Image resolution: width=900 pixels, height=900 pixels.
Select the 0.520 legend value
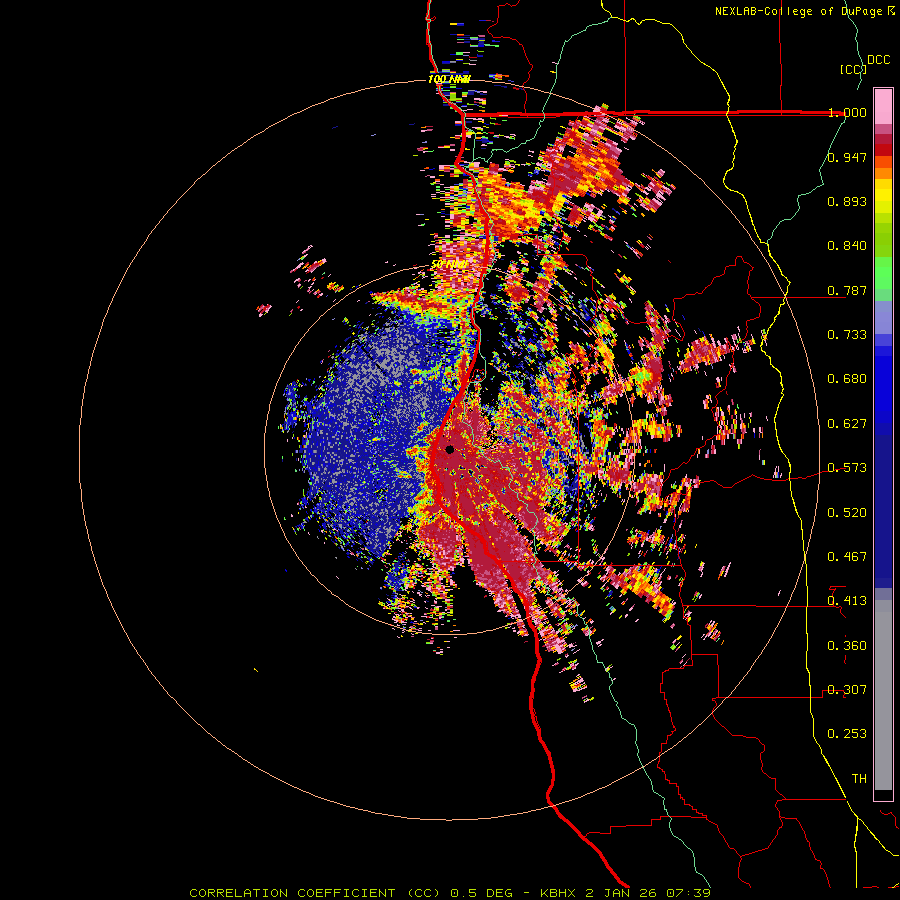(x=847, y=513)
